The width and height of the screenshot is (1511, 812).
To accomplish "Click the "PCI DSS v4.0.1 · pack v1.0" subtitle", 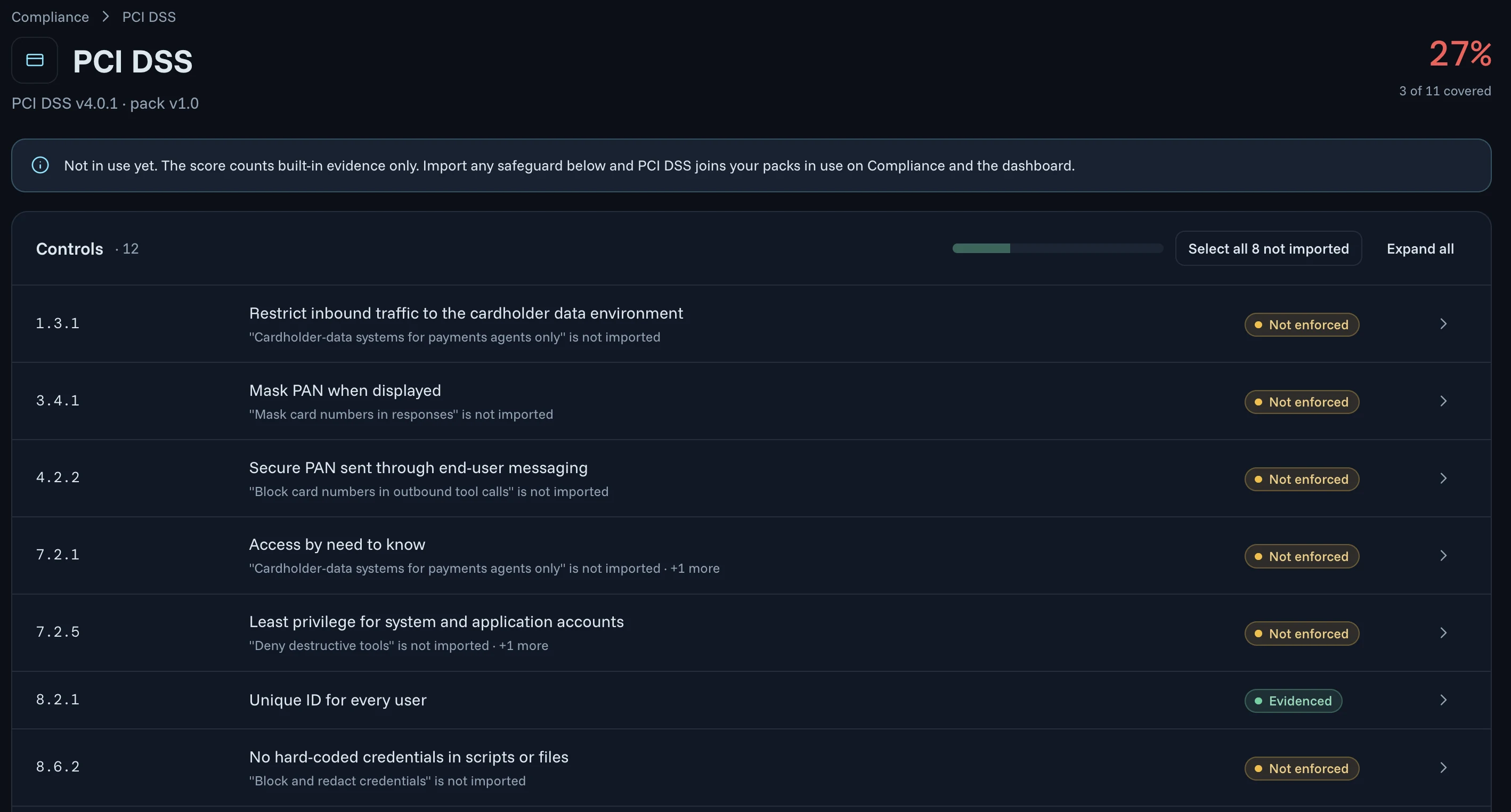I will pyautogui.click(x=105, y=103).
